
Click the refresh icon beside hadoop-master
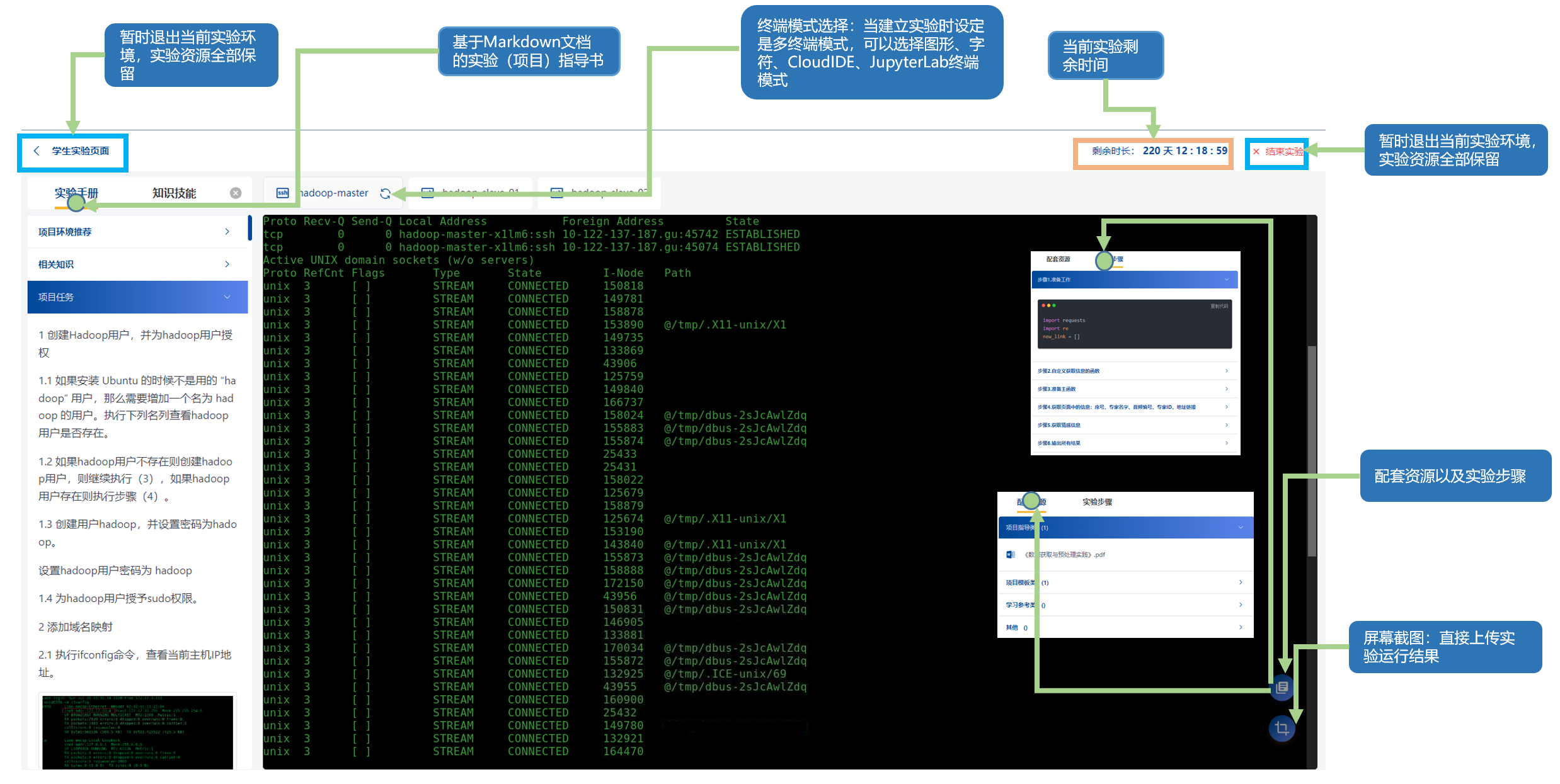(x=386, y=193)
